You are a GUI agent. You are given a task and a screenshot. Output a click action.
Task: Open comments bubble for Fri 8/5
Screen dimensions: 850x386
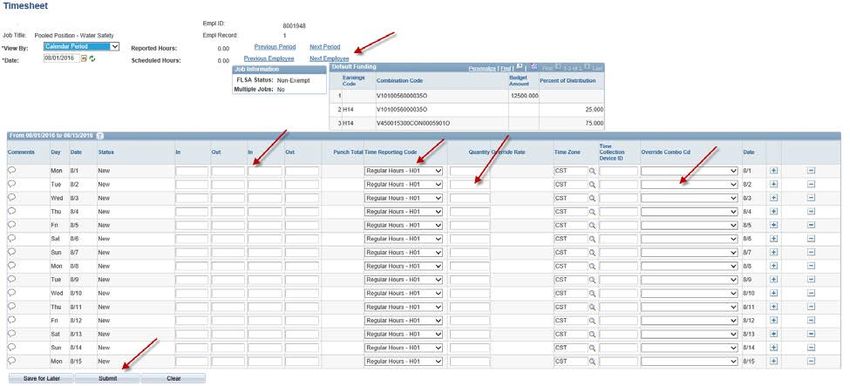click(11, 224)
